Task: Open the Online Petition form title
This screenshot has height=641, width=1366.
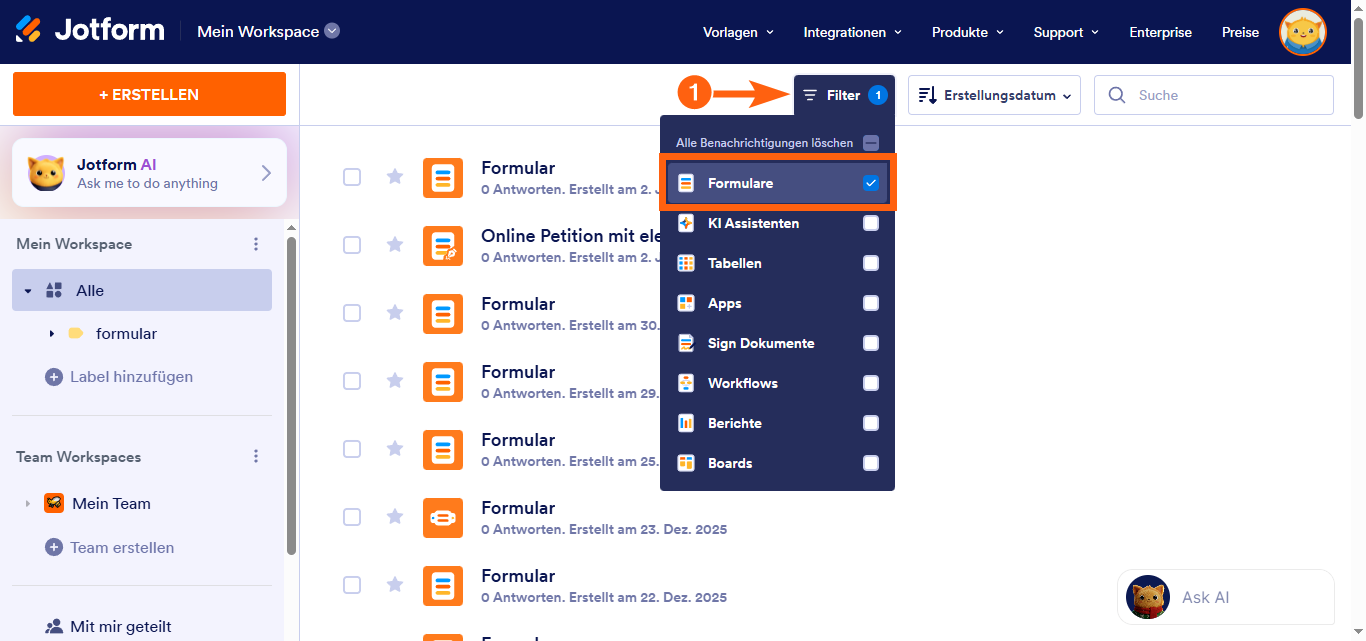Action: coord(571,236)
